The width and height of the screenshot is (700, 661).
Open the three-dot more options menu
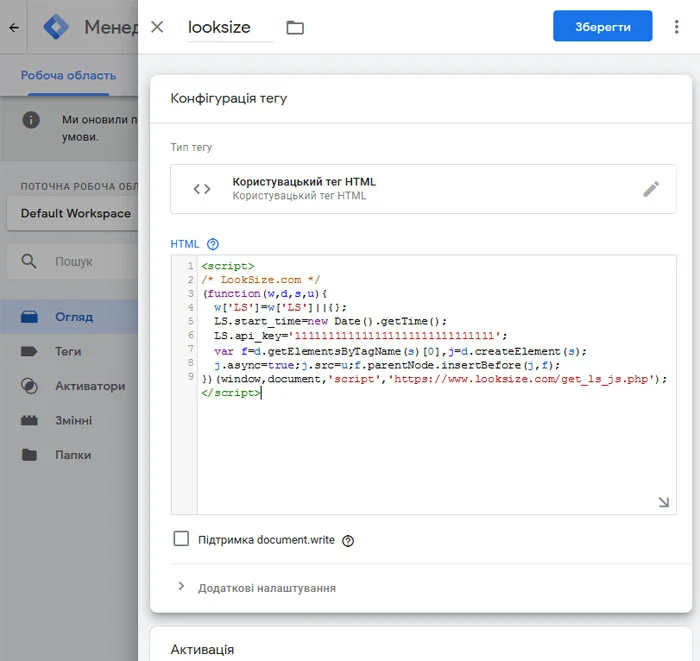pos(676,27)
